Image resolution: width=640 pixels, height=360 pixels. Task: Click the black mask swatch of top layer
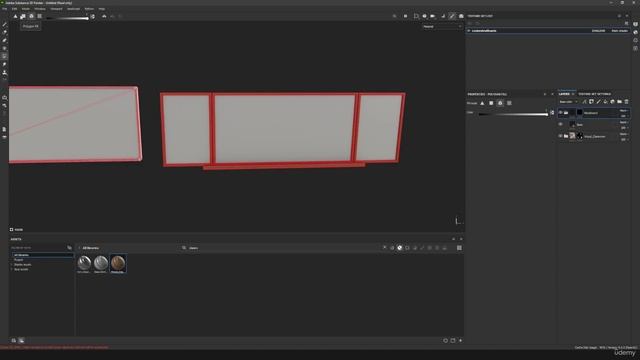[580, 113]
